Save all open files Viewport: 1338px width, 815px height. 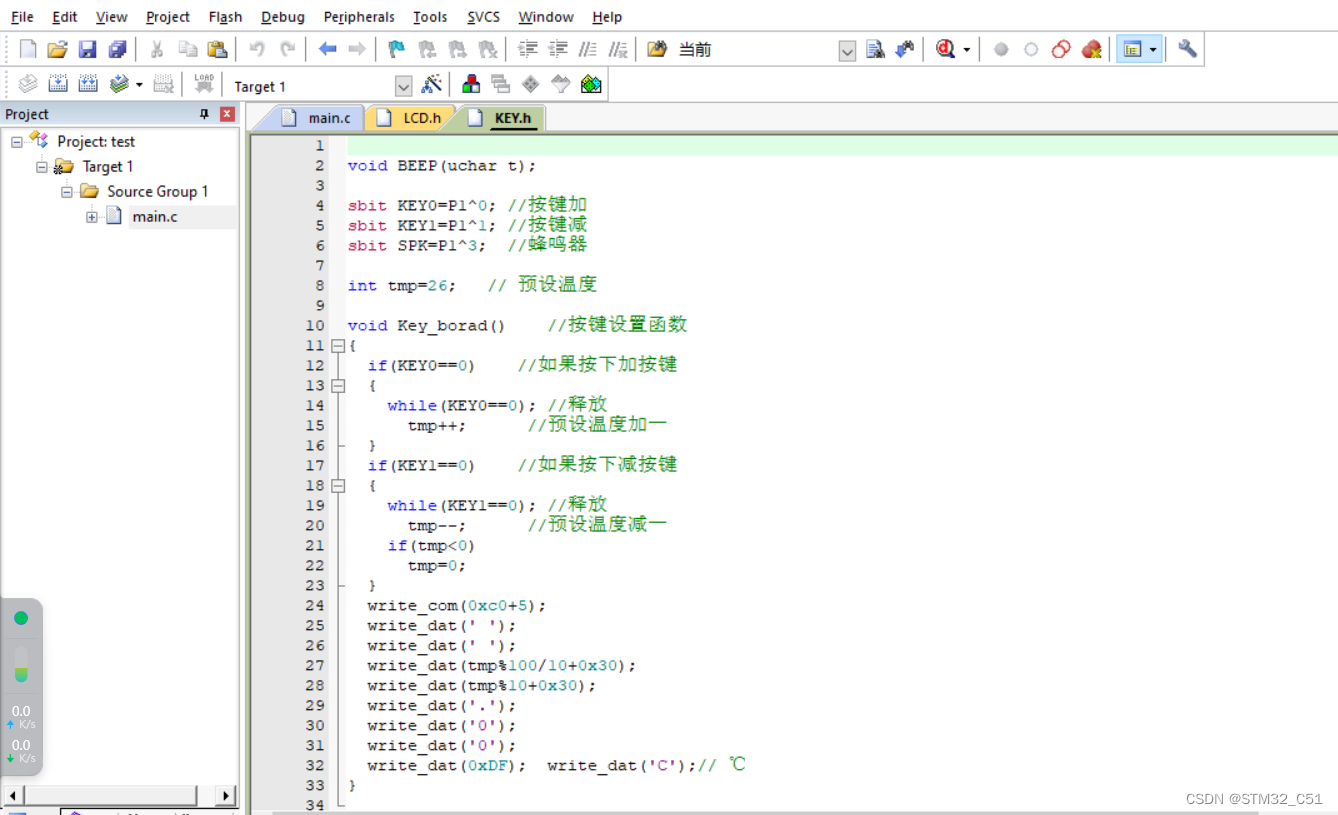click(x=117, y=49)
